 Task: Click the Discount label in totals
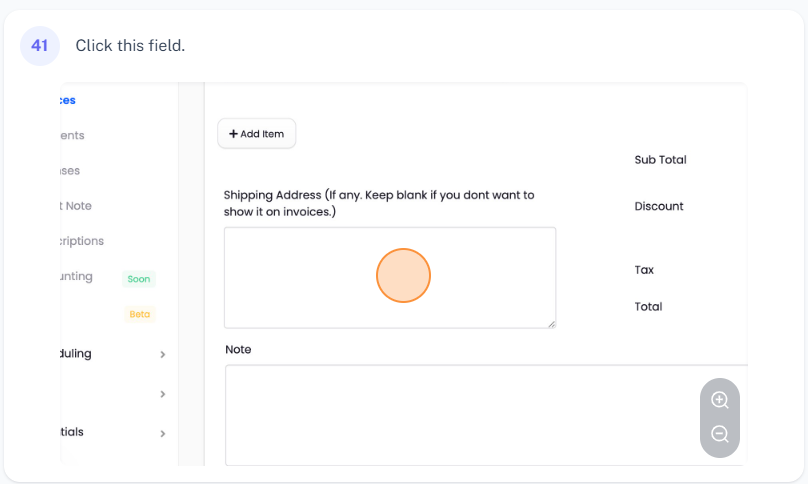click(x=659, y=206)
